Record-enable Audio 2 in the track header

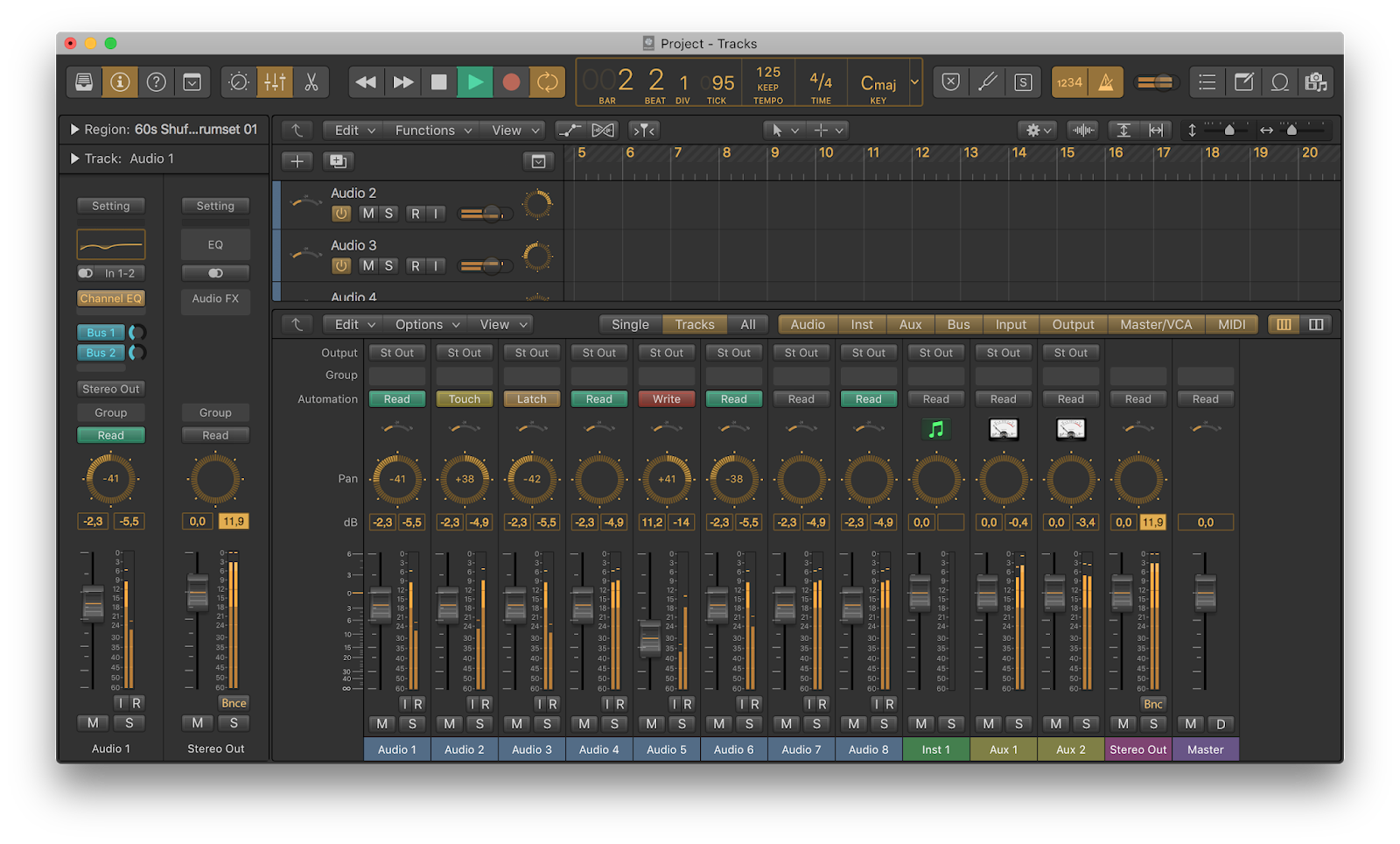[x=416, y=214]
